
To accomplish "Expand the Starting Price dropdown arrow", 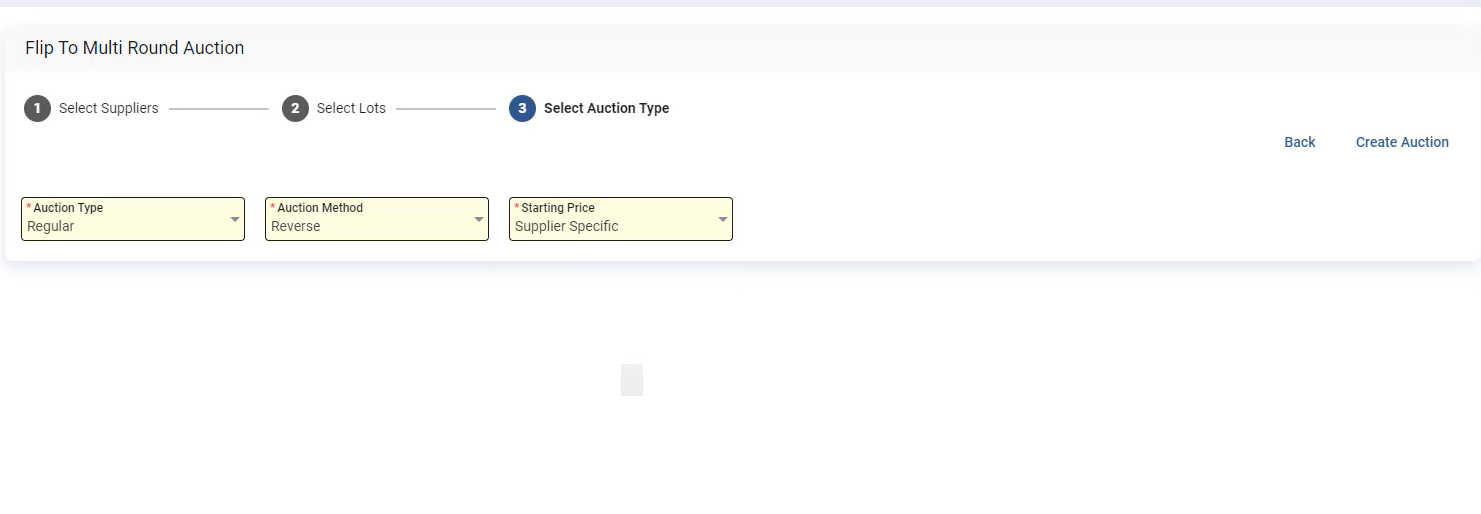I will (x=723, y=219).
